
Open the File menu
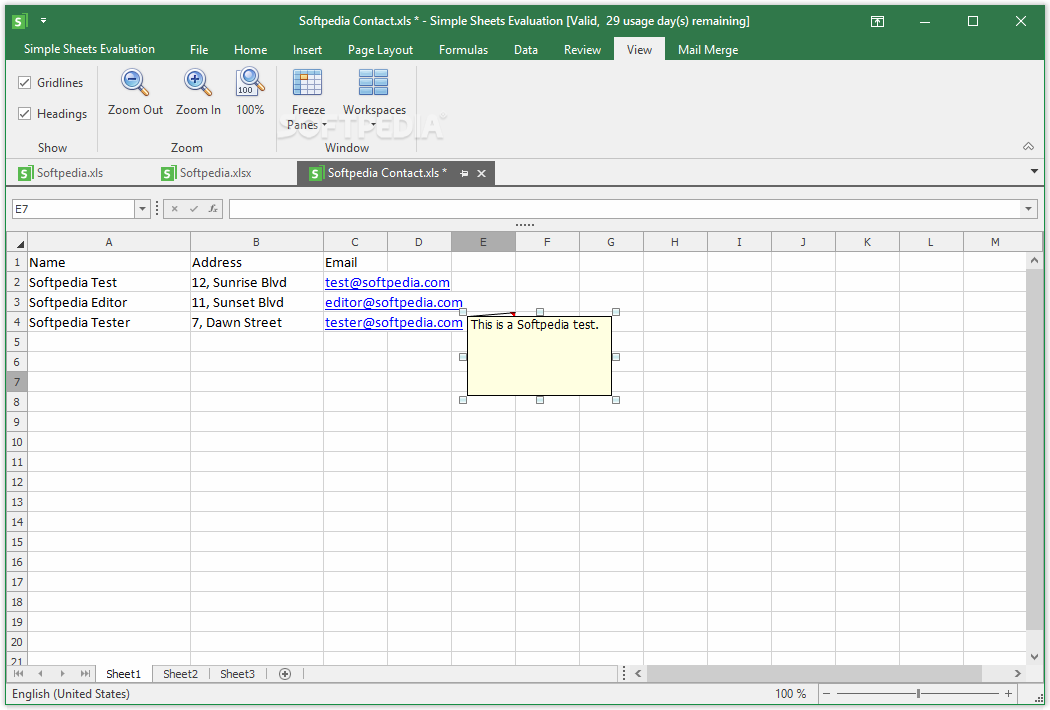[x=199, y=50]
